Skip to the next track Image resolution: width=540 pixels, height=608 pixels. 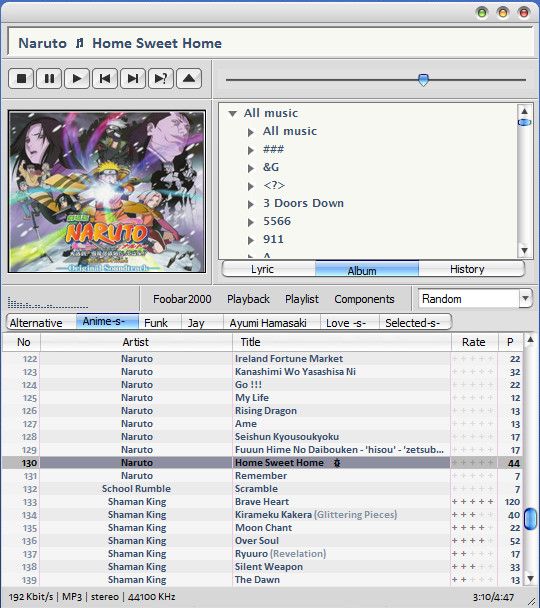tap(133, 79)
